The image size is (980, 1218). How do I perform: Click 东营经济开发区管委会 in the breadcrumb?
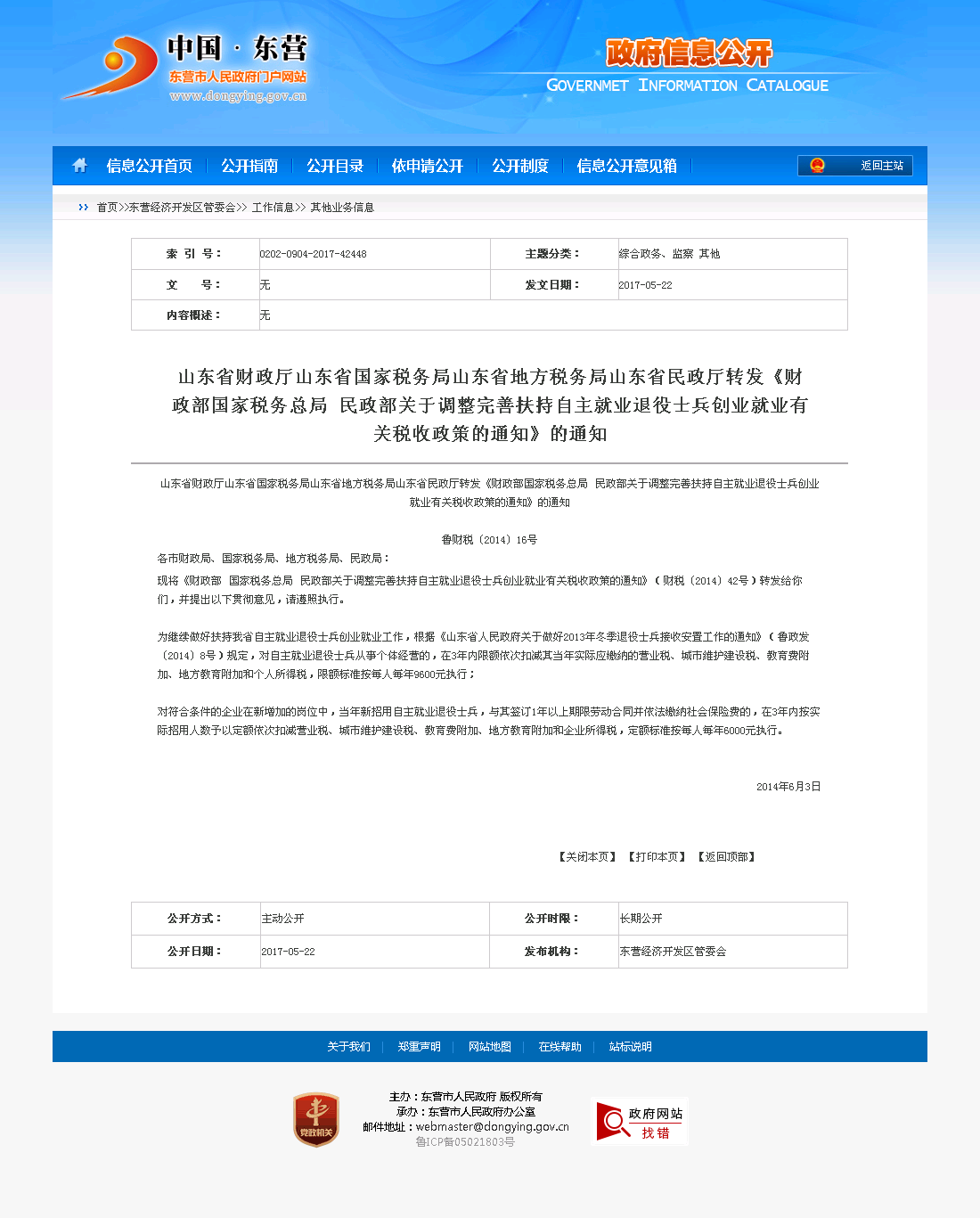pos(182,208)
